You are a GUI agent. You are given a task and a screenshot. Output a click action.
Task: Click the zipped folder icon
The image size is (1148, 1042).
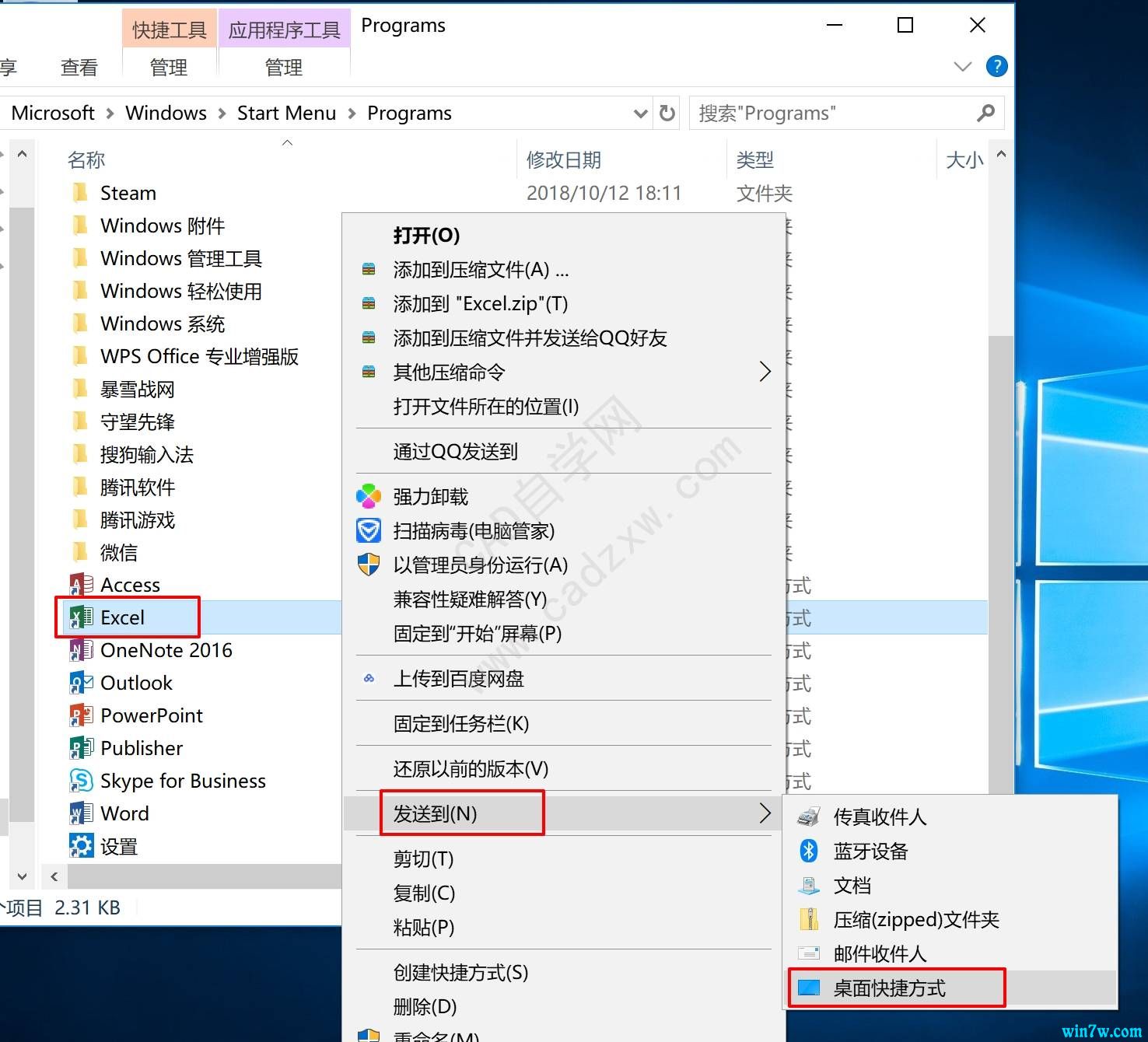[x=809, y=919]
